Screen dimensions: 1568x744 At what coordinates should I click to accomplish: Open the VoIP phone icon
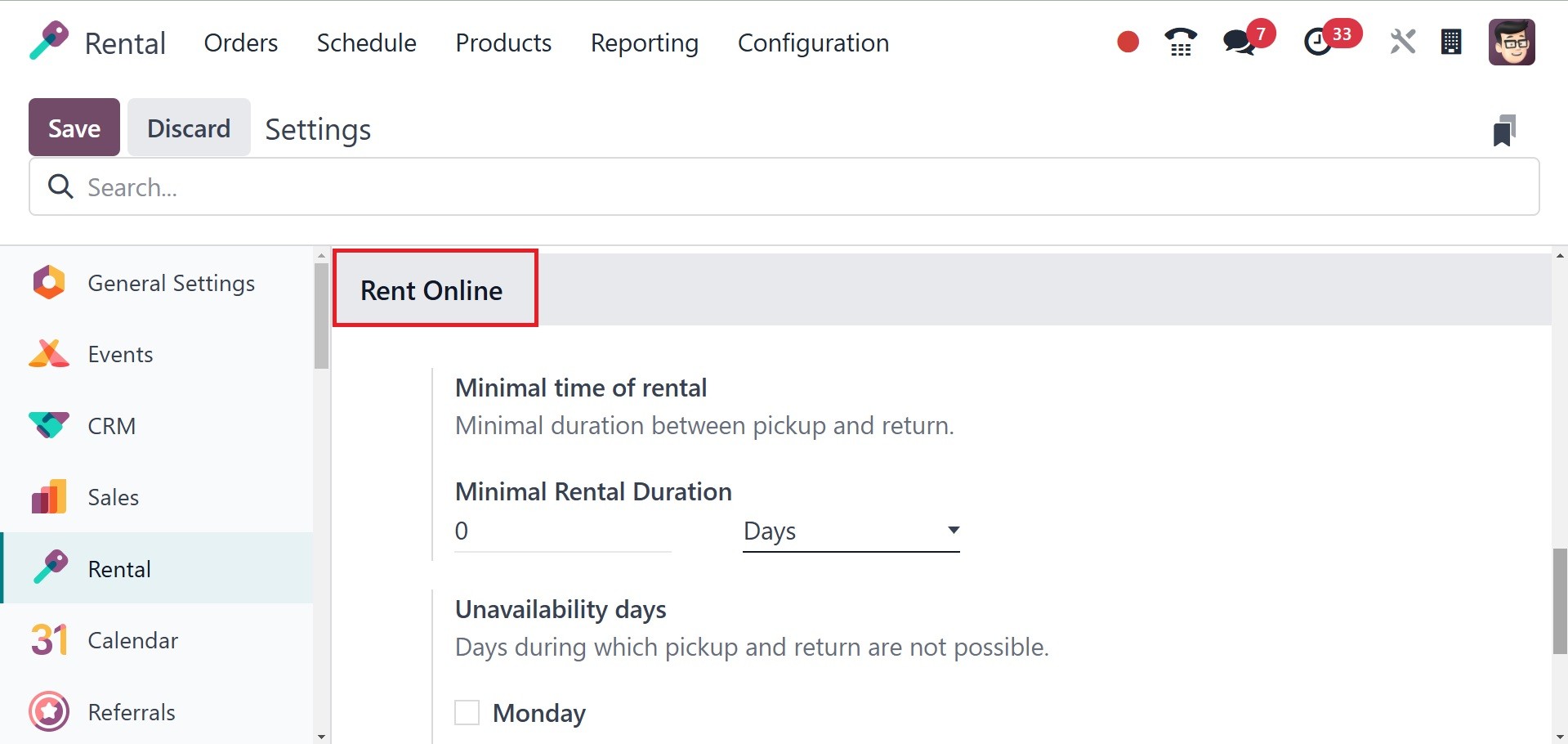tap(1180, 42)
